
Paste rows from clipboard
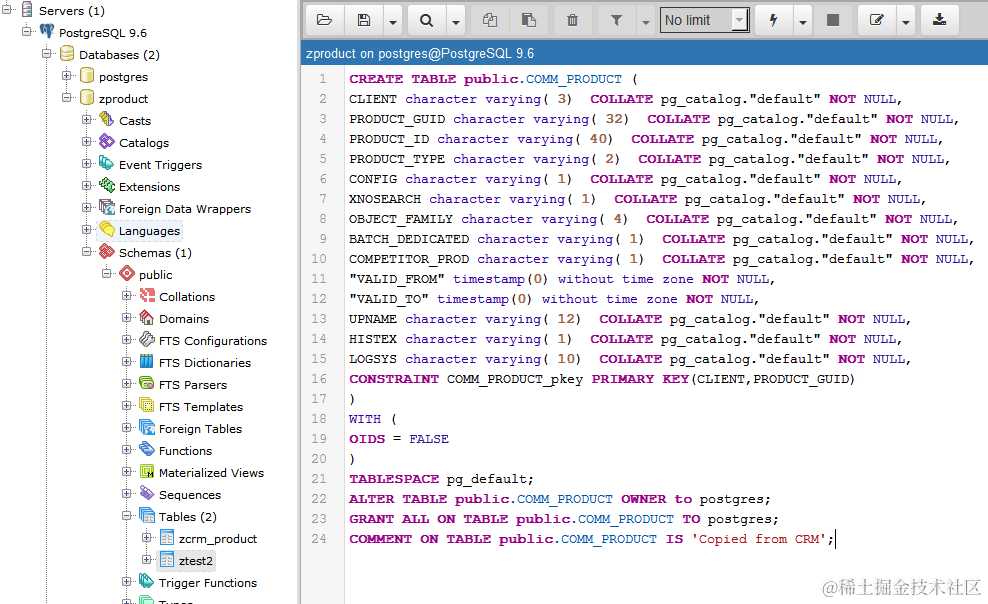[529, 19]
